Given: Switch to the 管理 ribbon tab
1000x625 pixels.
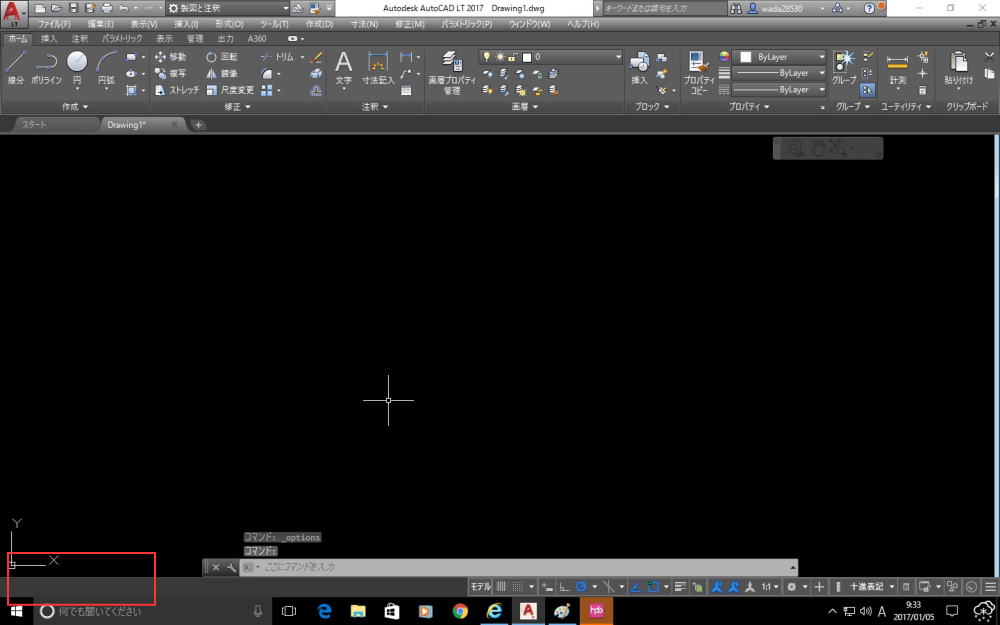Looking at the screenshot, I should (x=195, y=39).
